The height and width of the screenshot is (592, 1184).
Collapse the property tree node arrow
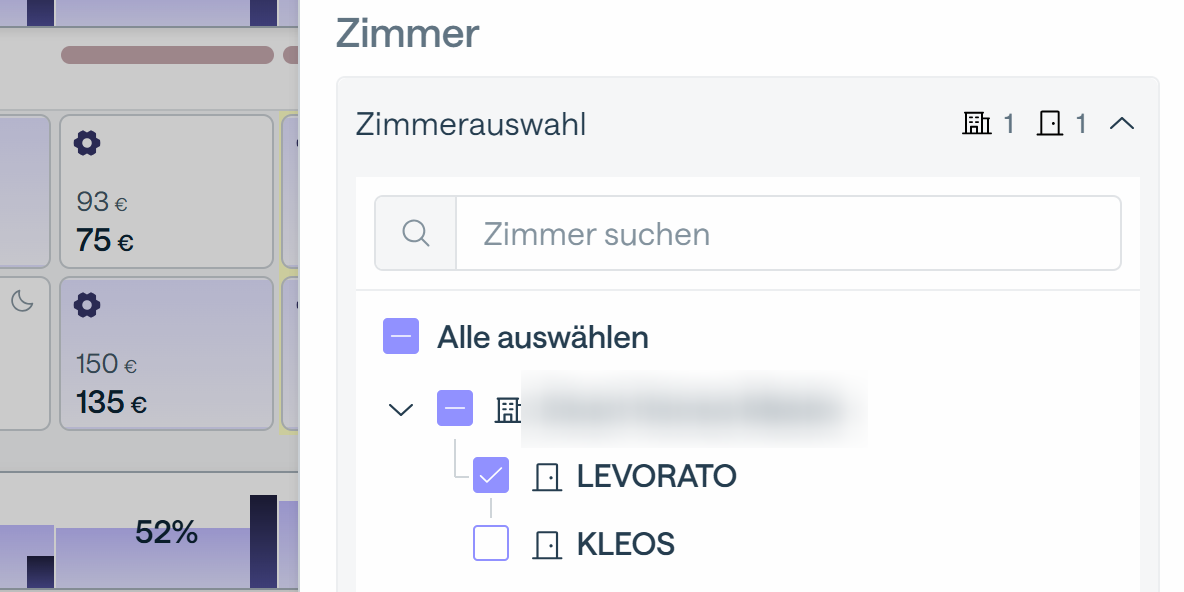401,409
